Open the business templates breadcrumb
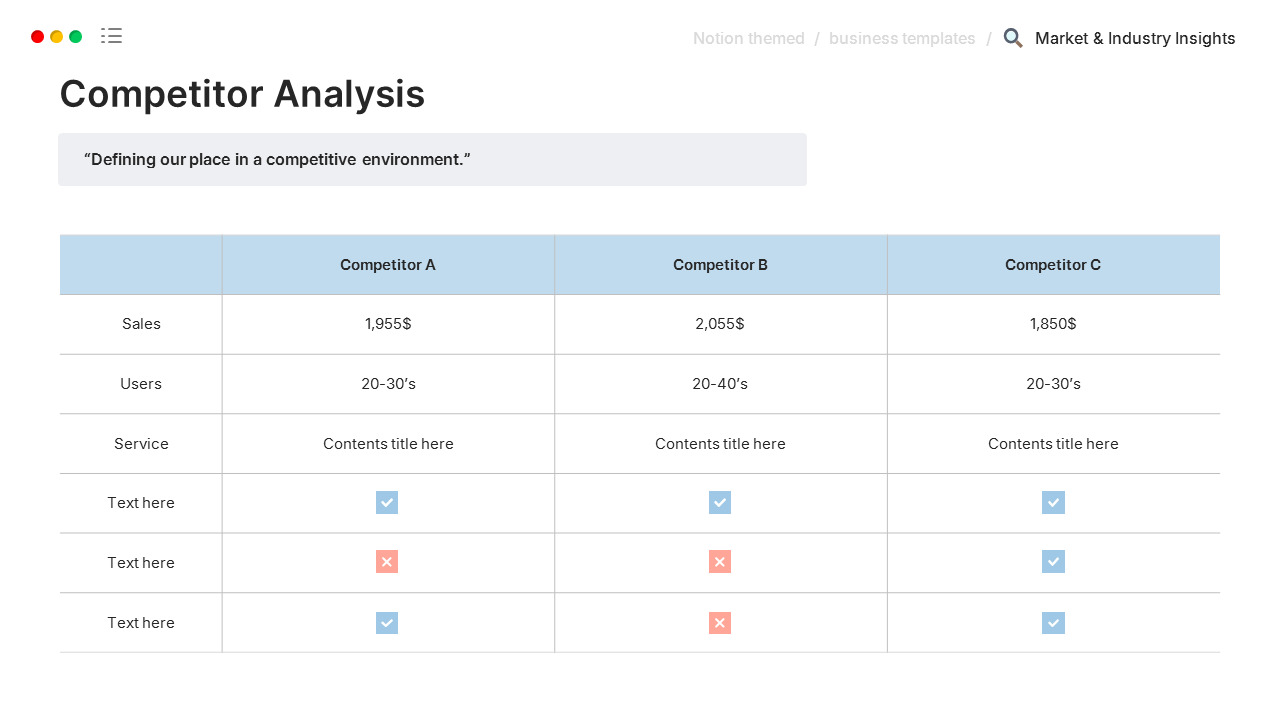Screen dimensions: 1280x720 [902, 39]
